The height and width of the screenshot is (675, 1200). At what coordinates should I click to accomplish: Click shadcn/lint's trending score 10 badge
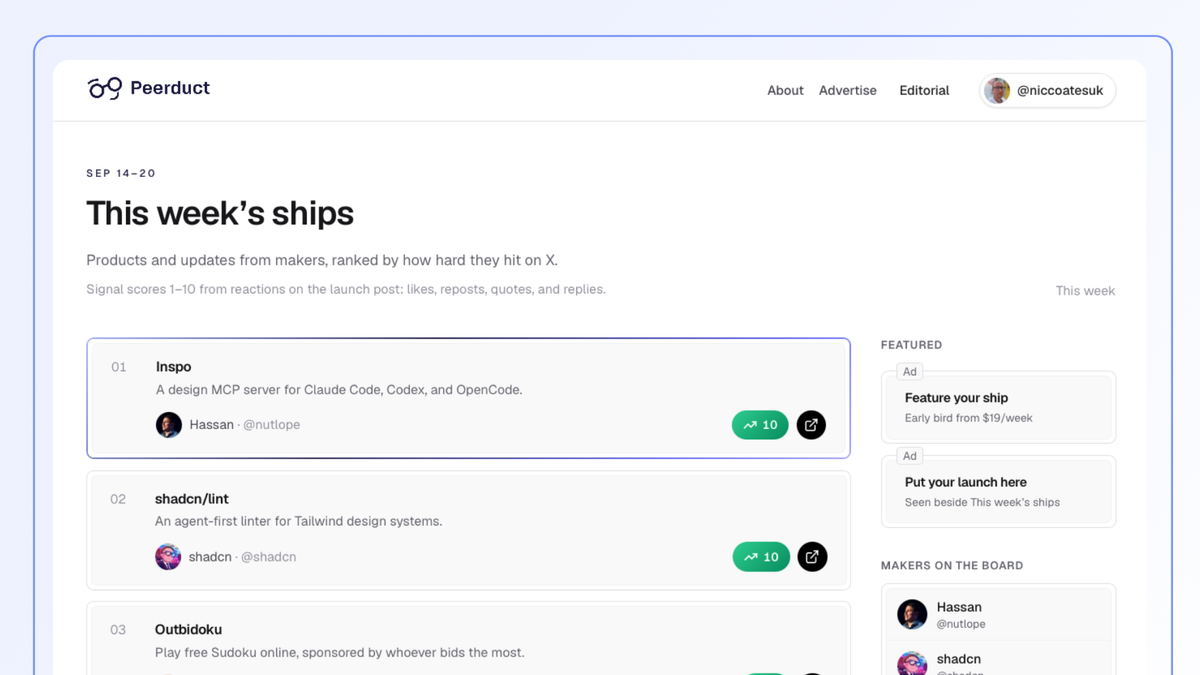point(761,557)
